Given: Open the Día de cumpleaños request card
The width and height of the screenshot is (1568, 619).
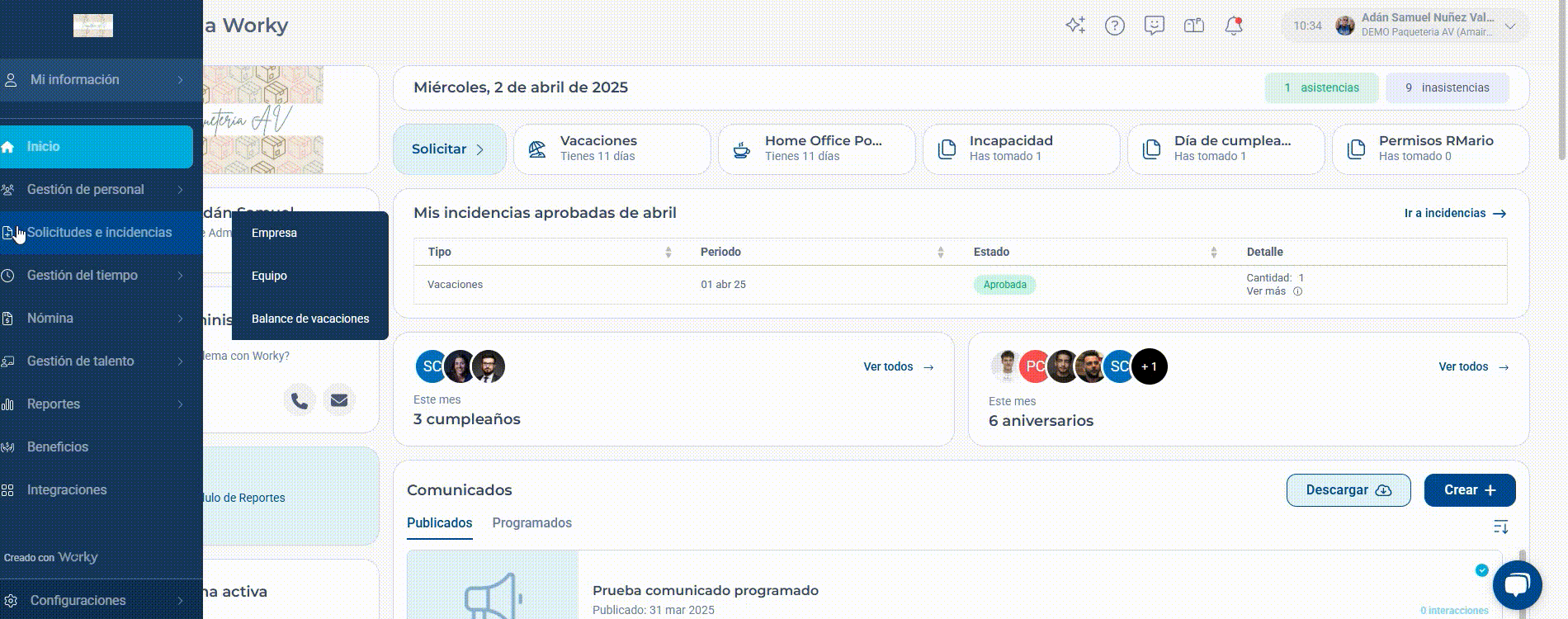Looking at the screenshot, I should [x=1226, y=149].
